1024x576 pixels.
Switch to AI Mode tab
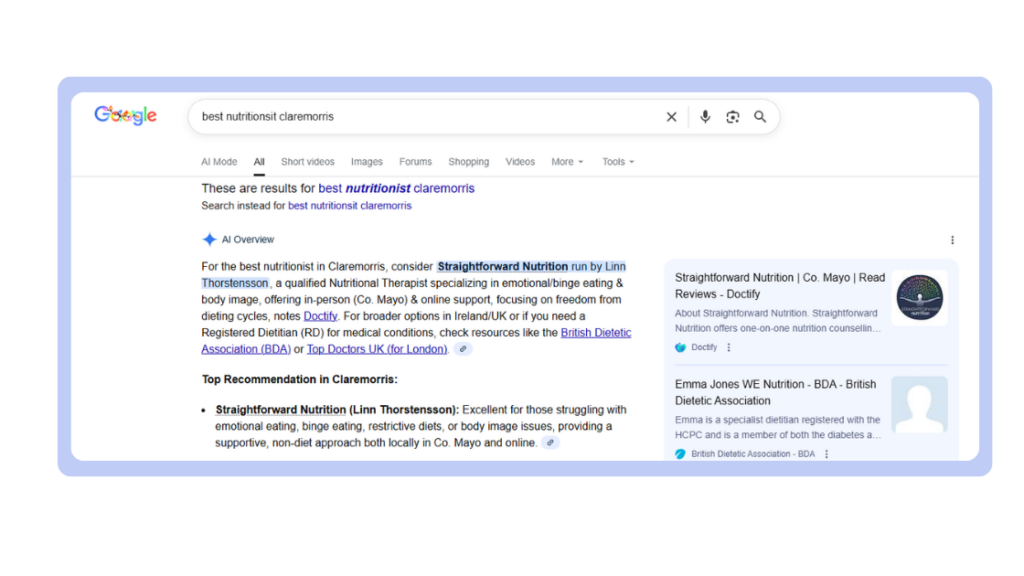pos(219,162)
